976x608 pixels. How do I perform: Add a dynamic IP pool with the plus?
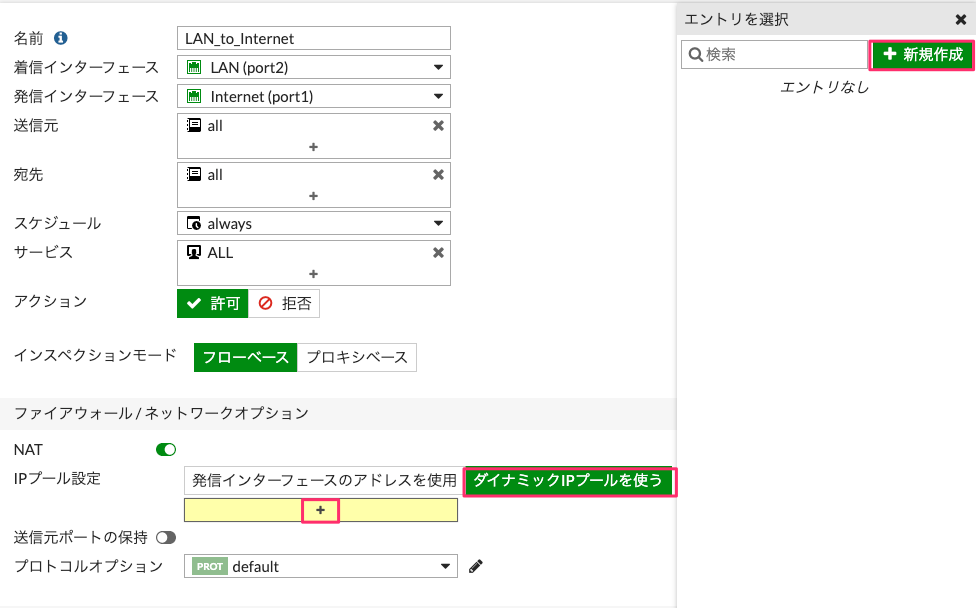pyautogui.click(x=321, y=510)
